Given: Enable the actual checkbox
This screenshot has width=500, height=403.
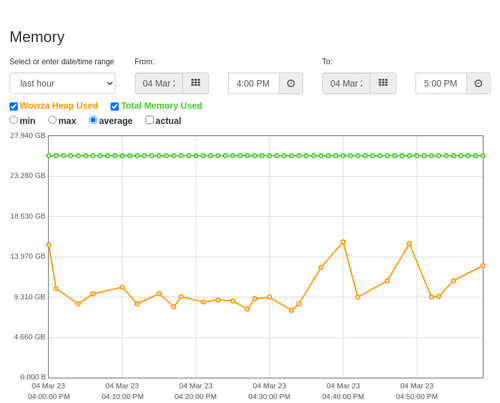Looking at the screenshot, I should 150,120.
